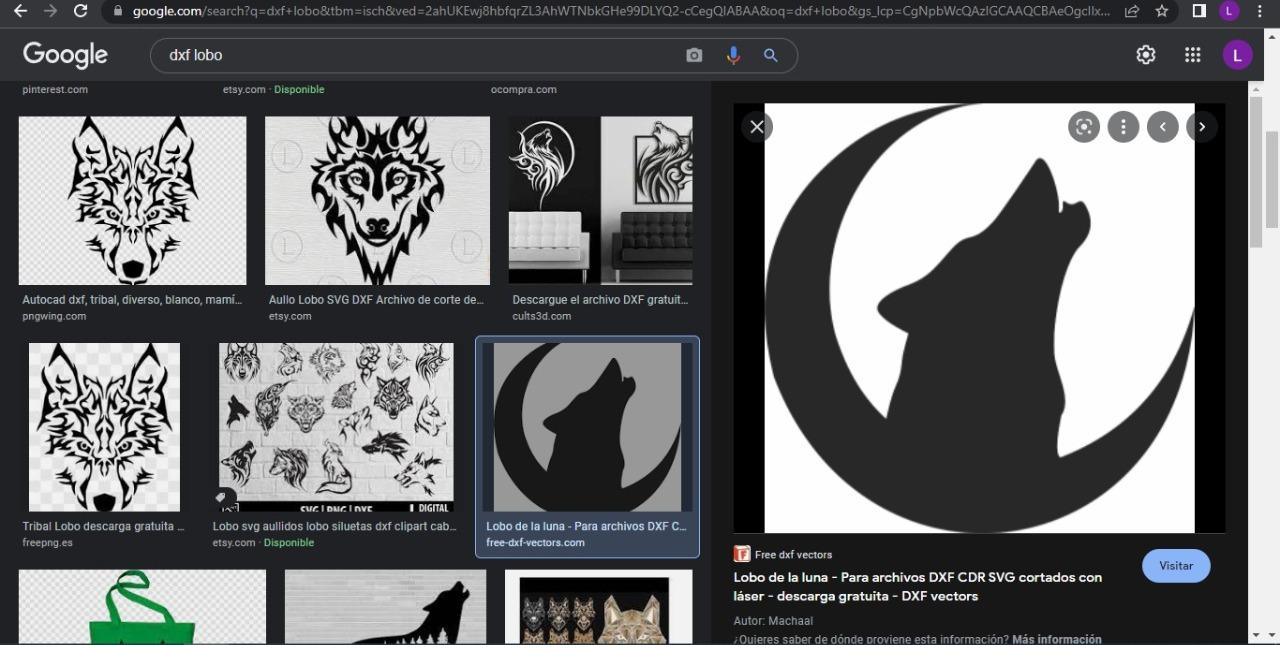The width and height of the screenshot is (1280, 645).
Task: Open Lobo svg aullidos siluetas thumbnail
Action: (337, 428)
